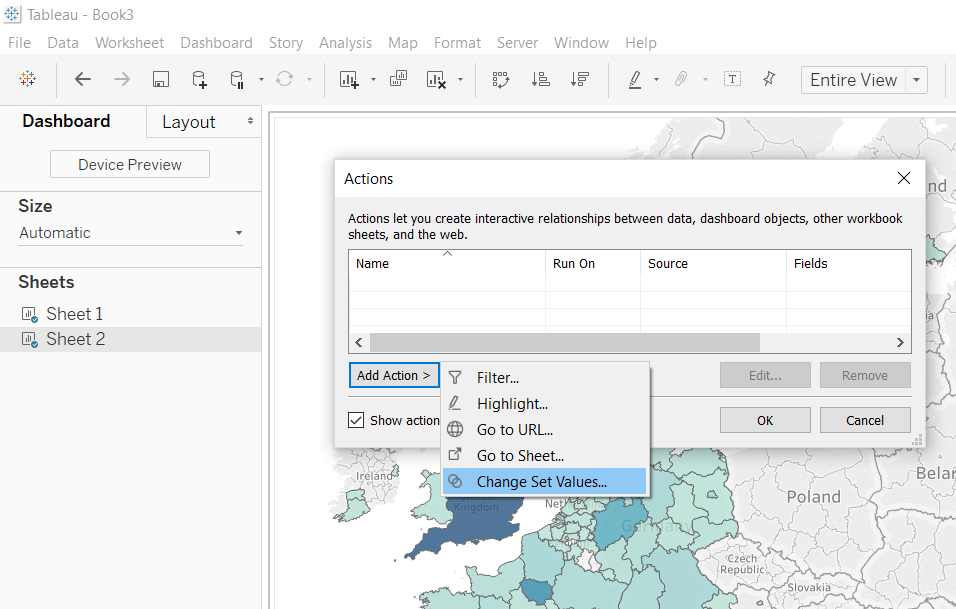The width and height of the screenshot is (956, 609).
Task: Open the Analysis menu
Action: click(x=345, y=43)
